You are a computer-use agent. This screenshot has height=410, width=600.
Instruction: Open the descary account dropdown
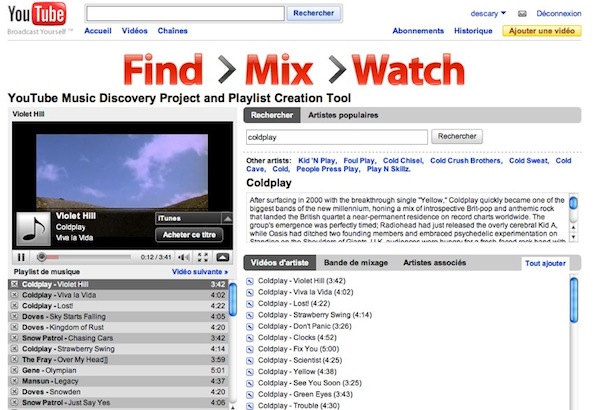(x=488, y=13)
